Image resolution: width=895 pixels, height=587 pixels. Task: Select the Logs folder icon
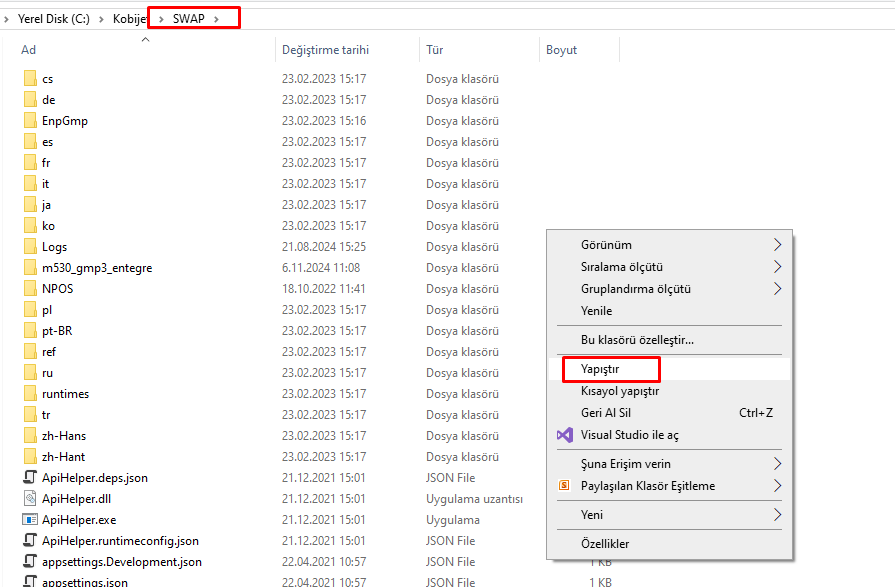(30, 247)
